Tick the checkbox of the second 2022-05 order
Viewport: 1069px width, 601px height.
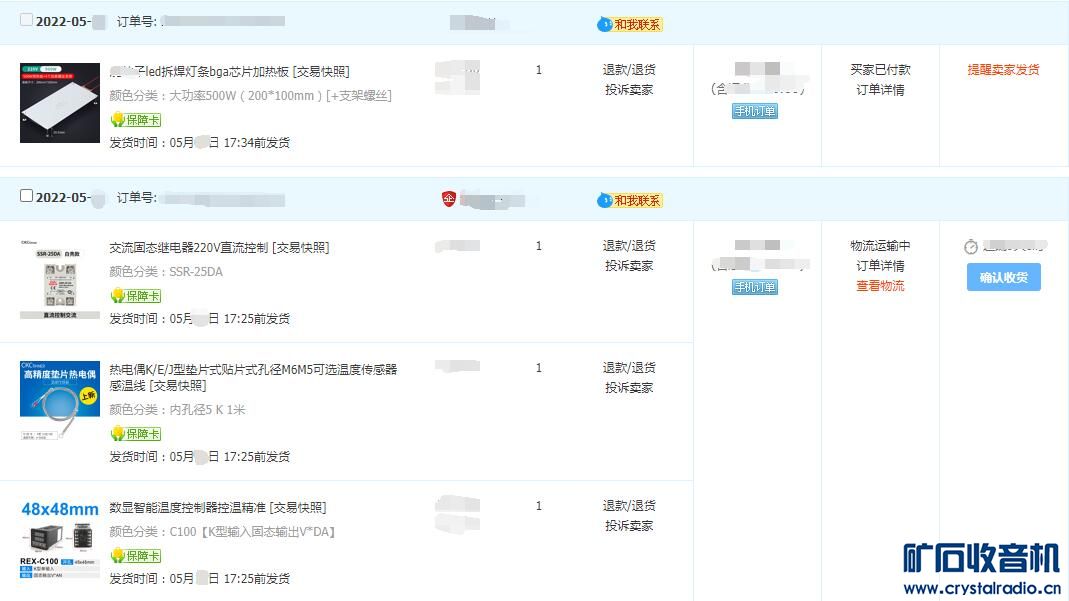point(26,196)
